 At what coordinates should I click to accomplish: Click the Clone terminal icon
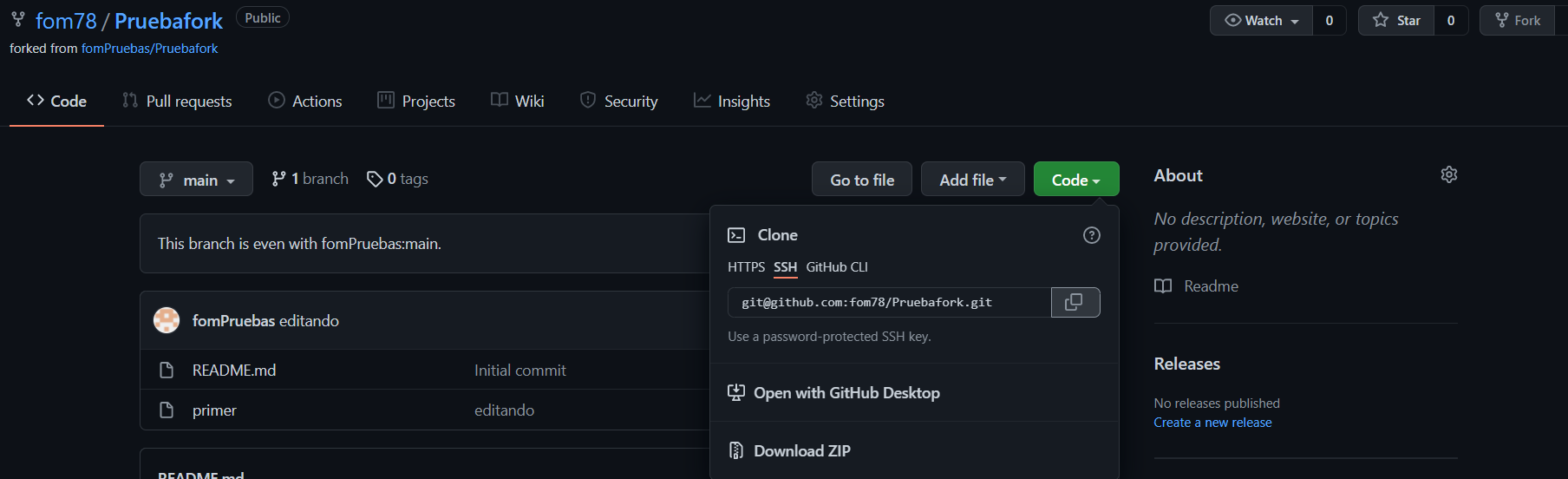pos(736,235)
